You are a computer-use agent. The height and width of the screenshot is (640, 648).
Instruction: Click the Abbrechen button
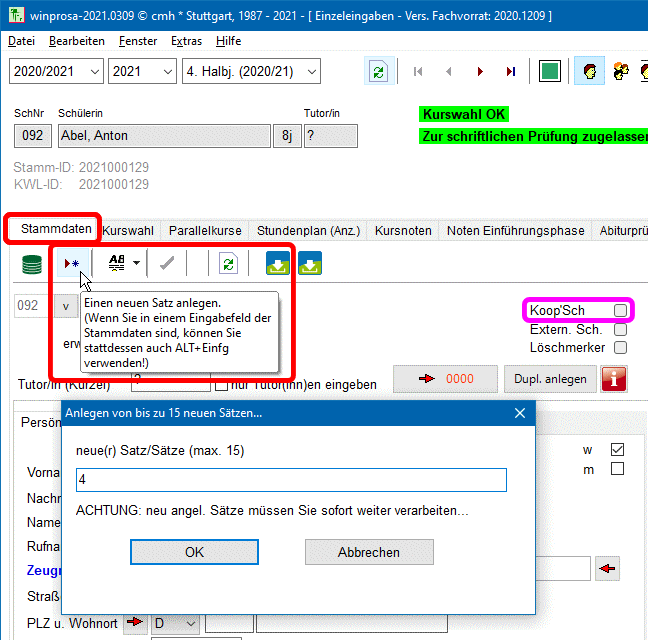[368, 552]
